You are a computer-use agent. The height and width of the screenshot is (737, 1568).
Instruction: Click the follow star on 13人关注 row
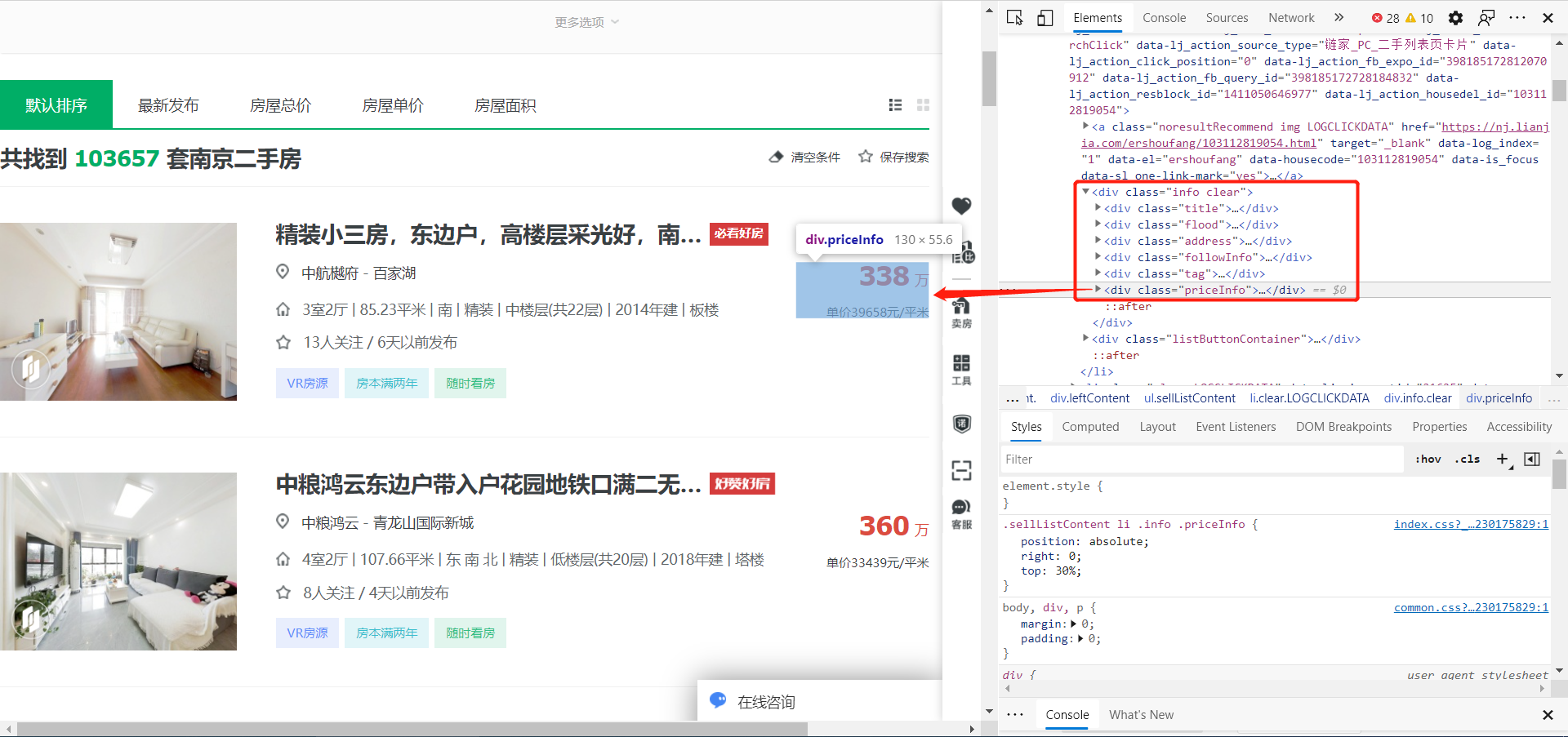[283, 343]
